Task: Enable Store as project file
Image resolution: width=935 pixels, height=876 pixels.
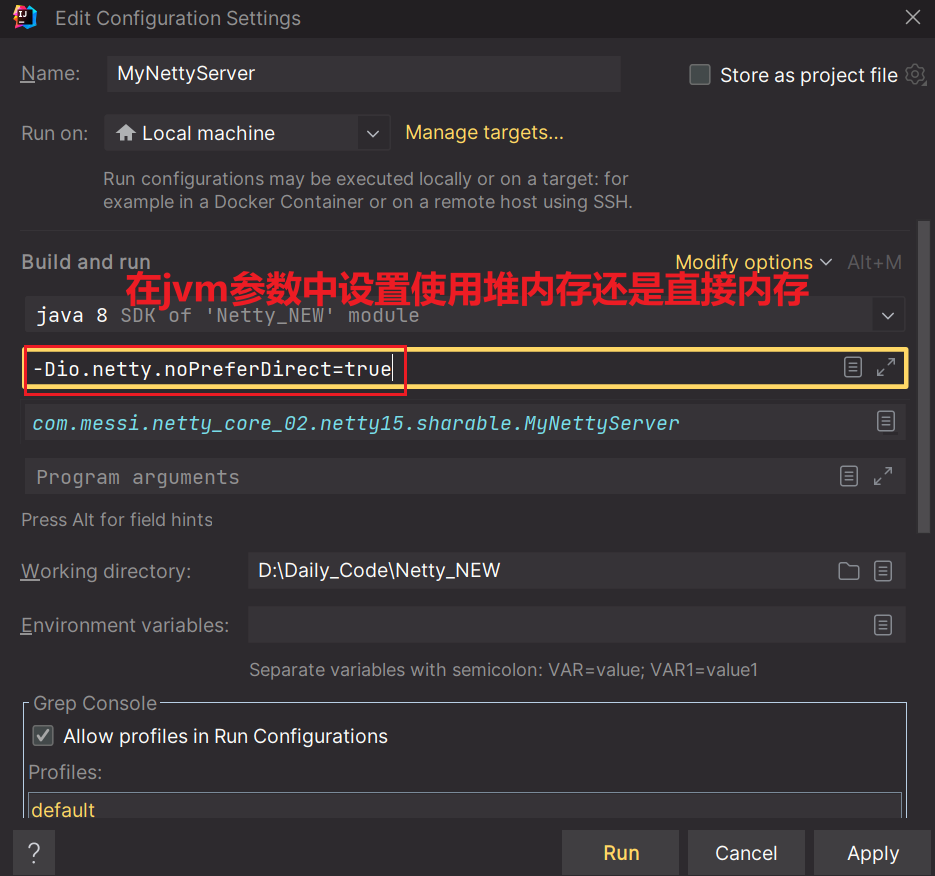Action: 699,74
